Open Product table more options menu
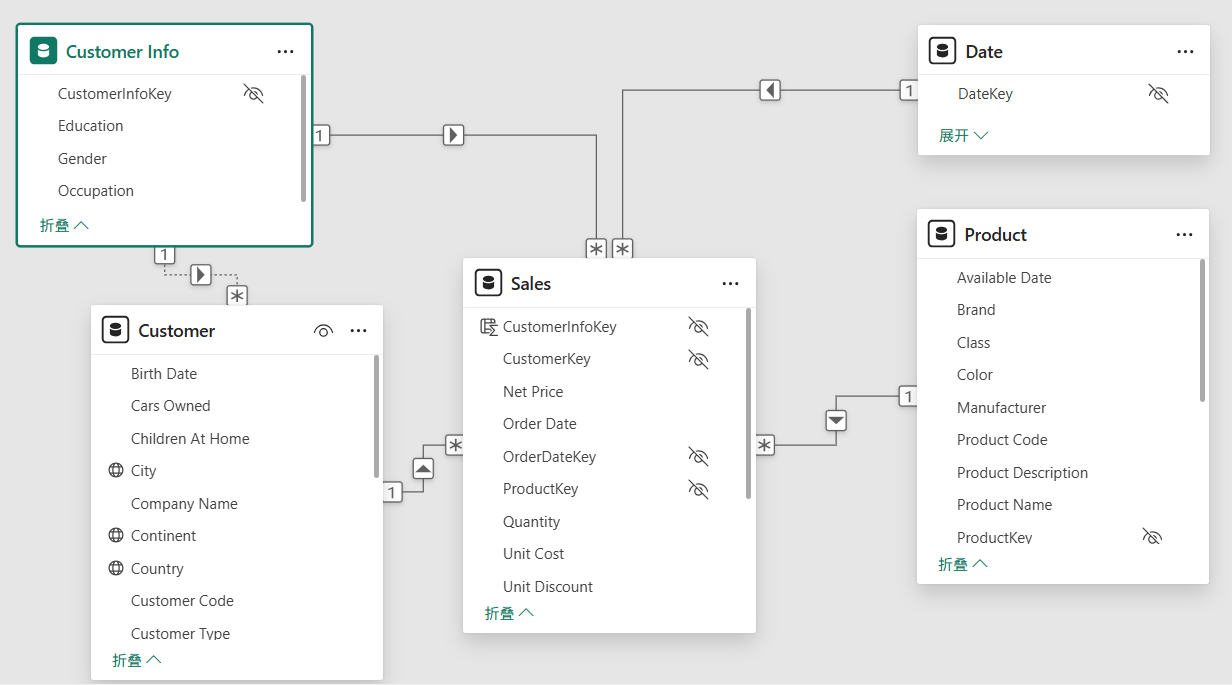Image resolution: width=1232 pixels, height=685 pixels. click(1184, 234)
